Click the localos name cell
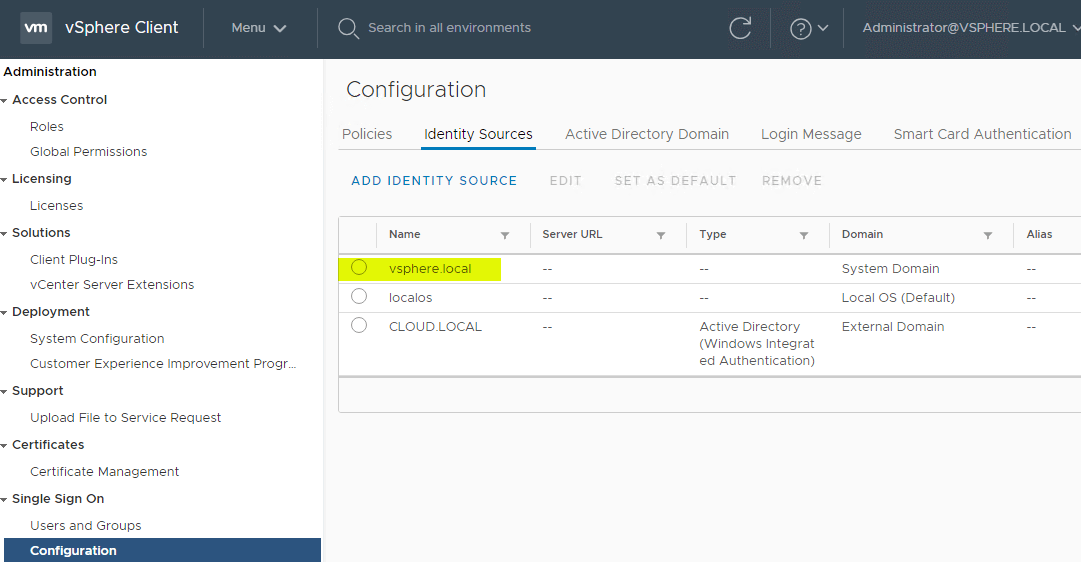 coord(410,297)
